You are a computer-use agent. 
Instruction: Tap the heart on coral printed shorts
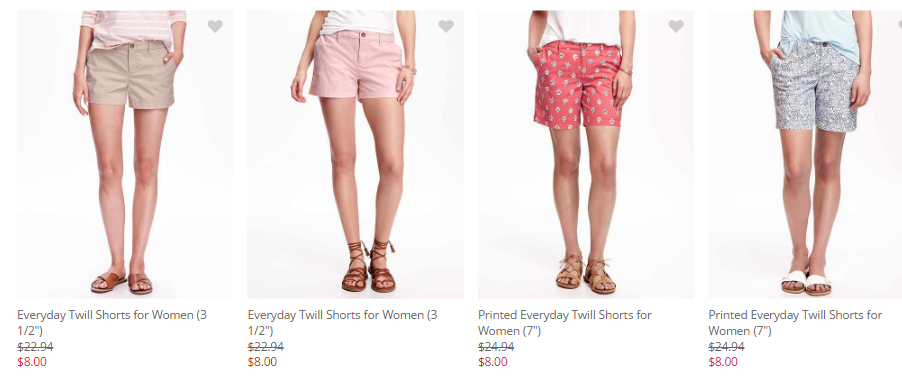click(x=676, y=26)
